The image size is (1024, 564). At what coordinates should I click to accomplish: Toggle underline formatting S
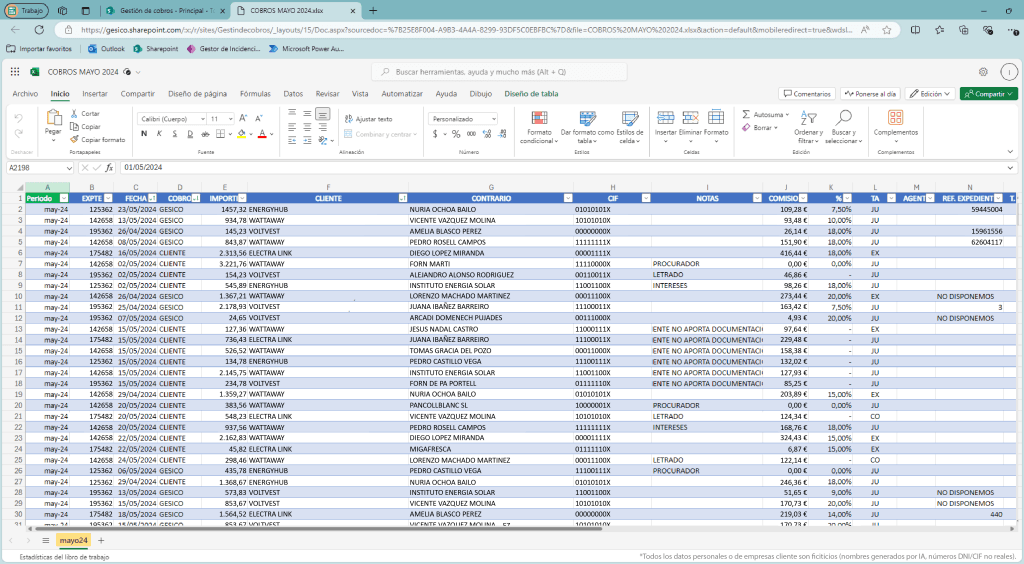174,134
